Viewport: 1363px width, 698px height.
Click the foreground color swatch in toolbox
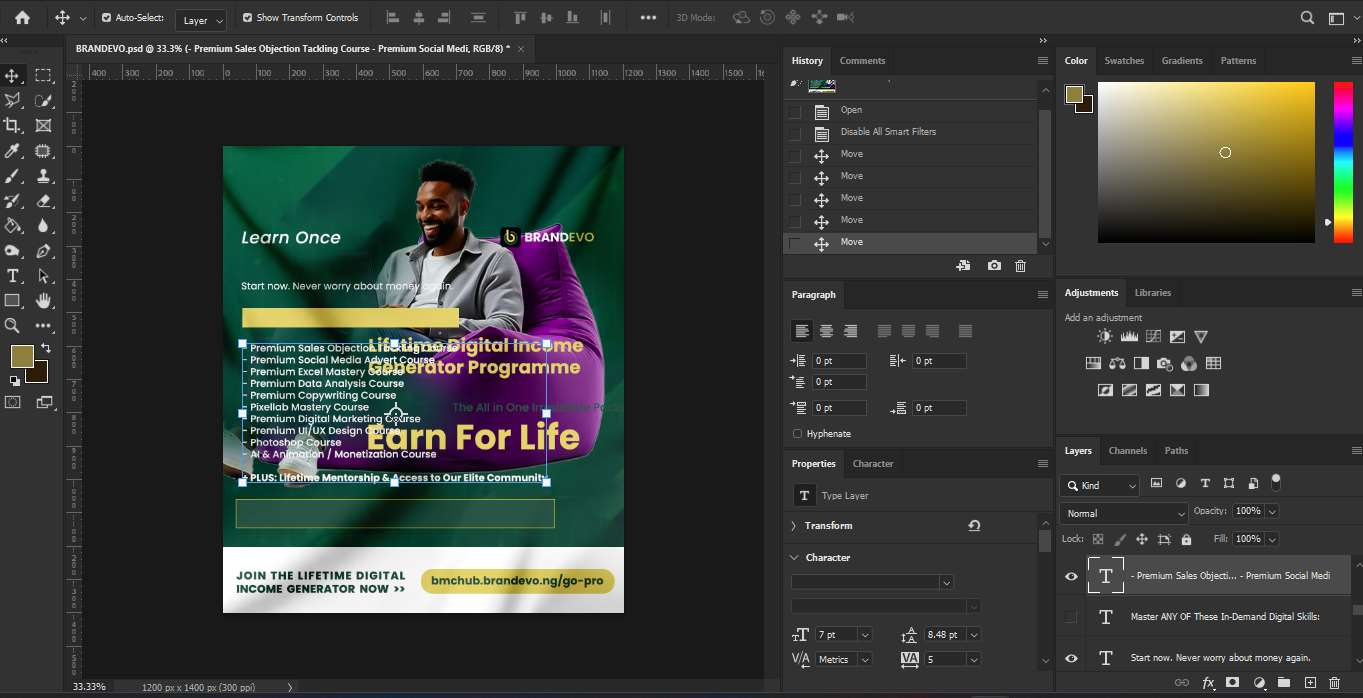(x=21, y=356)
